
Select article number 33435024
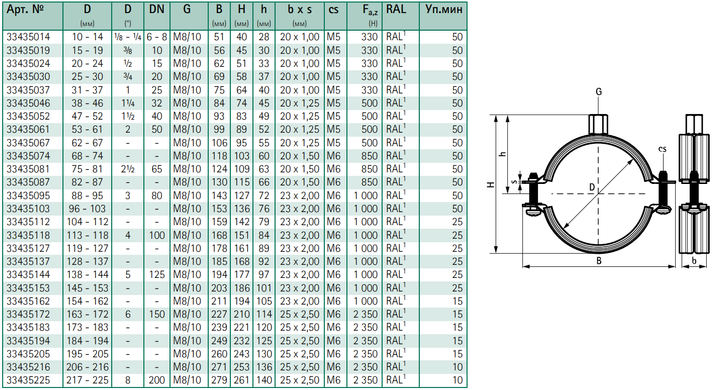point(28,63)
